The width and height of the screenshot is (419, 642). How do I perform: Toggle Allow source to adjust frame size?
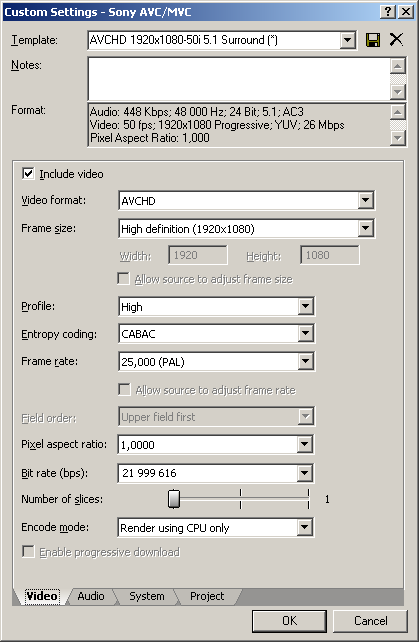pos(123,279)
